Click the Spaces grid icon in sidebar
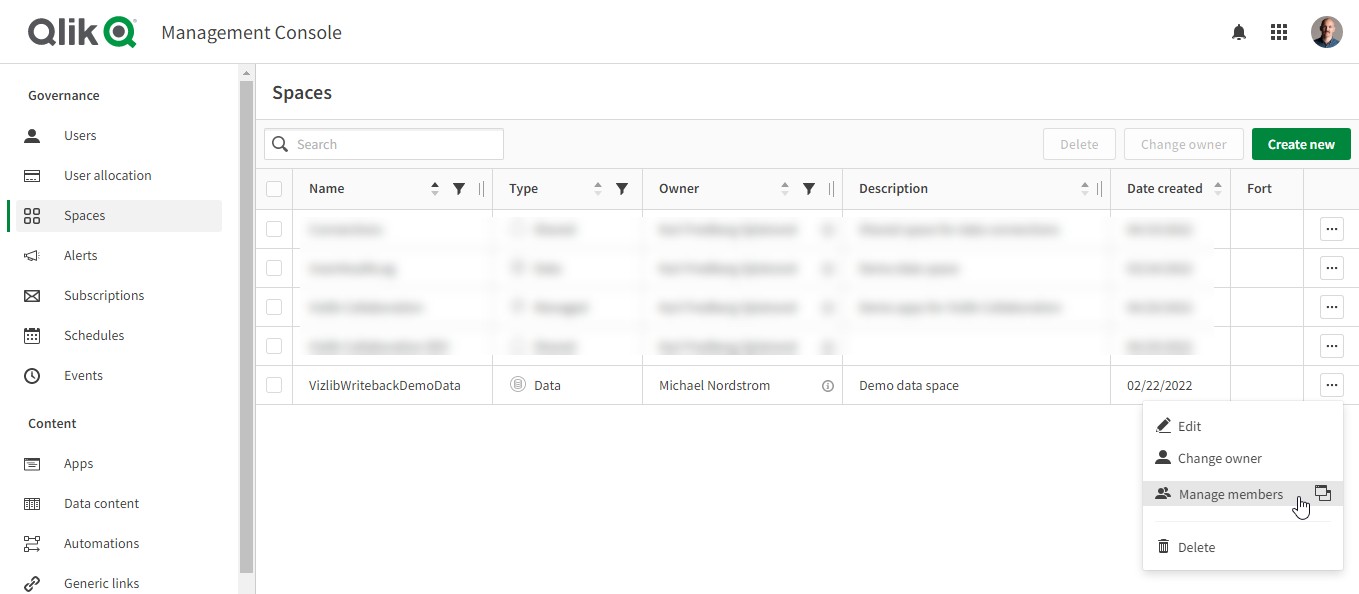The height and width of the screenshot is (594, 1359). coord(32,215)
